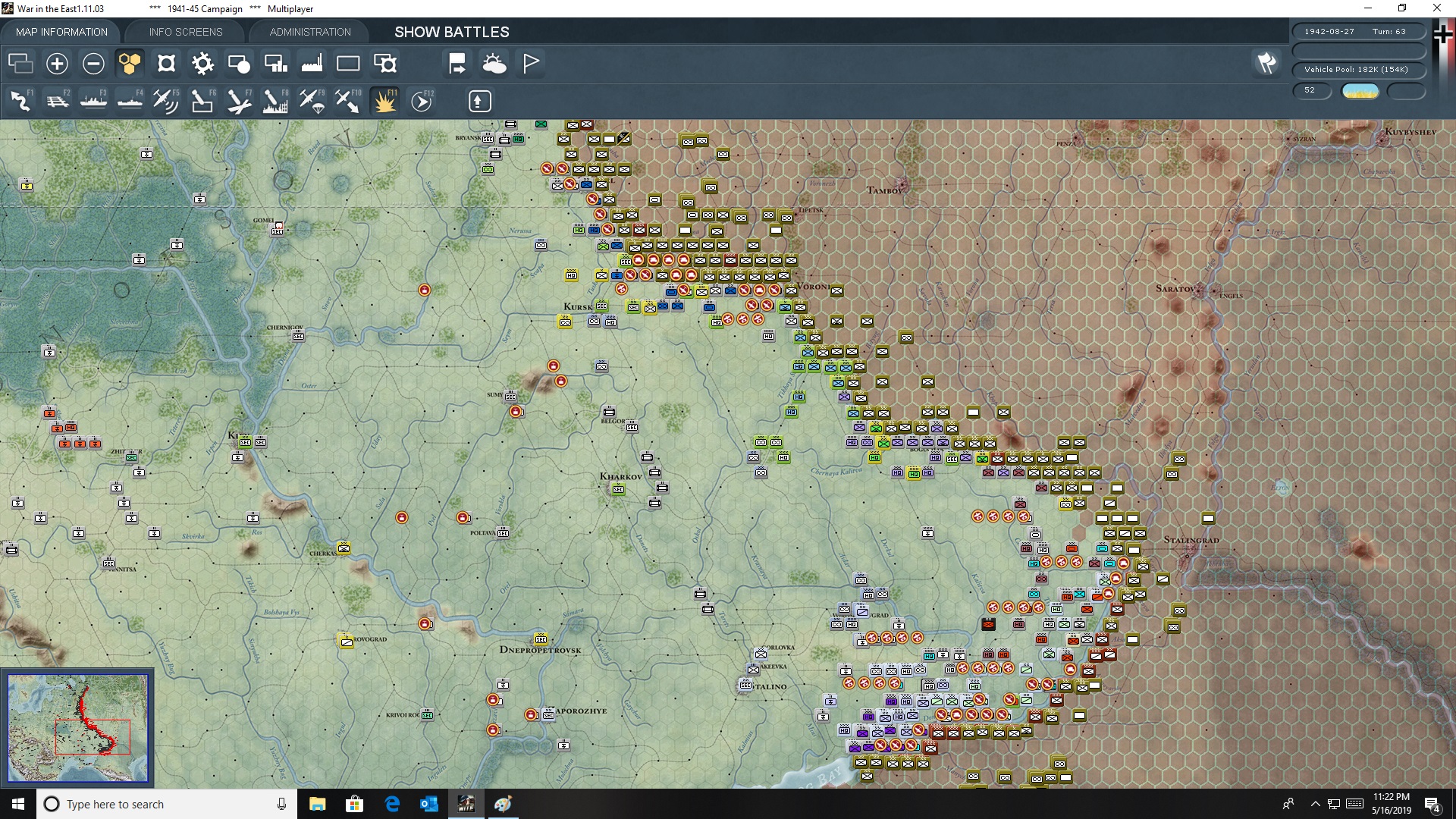The width and height of the screenshot is (1456, 819).
Task: Toggle the factory overlay icon
Action: [x=312, y=63]
